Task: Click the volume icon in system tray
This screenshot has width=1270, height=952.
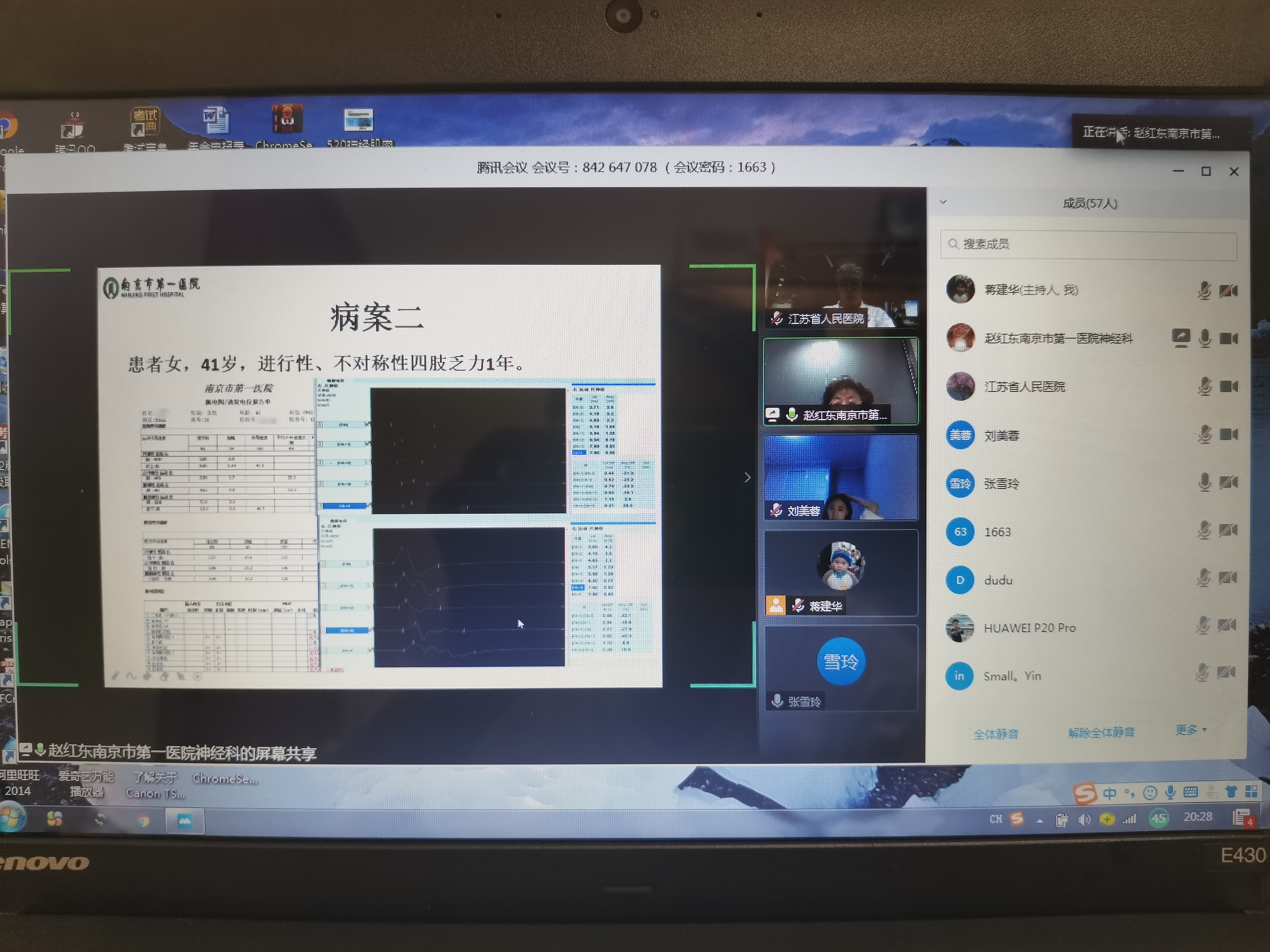Action: [1084, 819]
